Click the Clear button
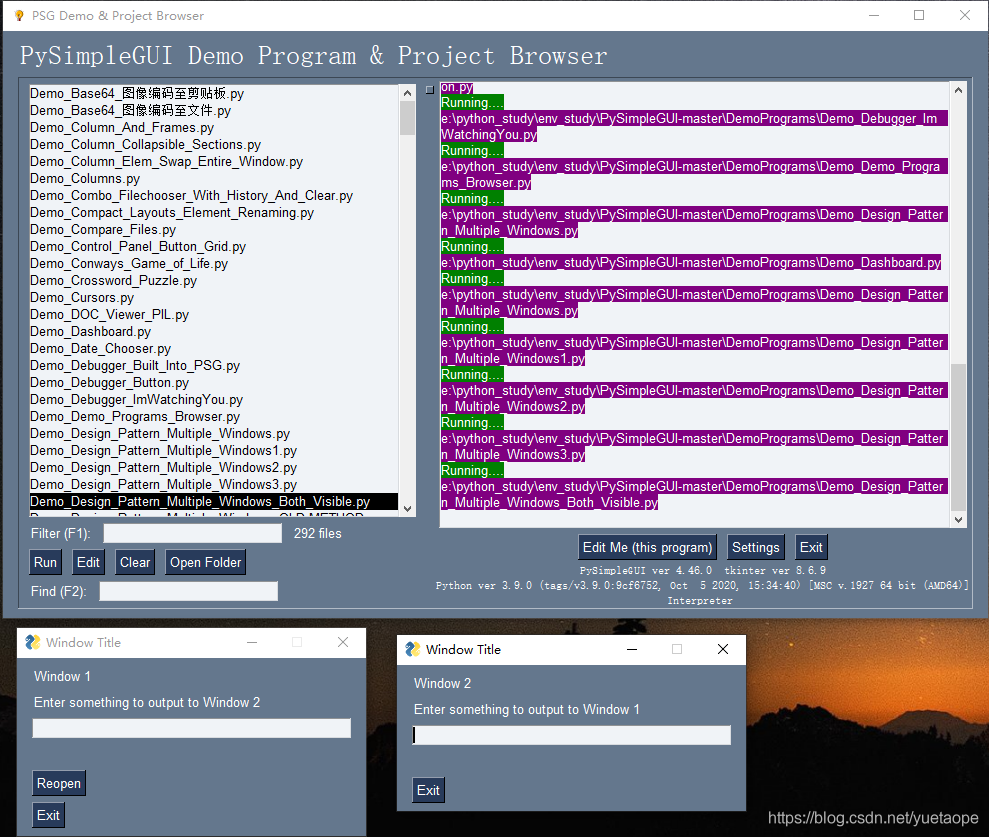989x837 pixels. [135, 562]
